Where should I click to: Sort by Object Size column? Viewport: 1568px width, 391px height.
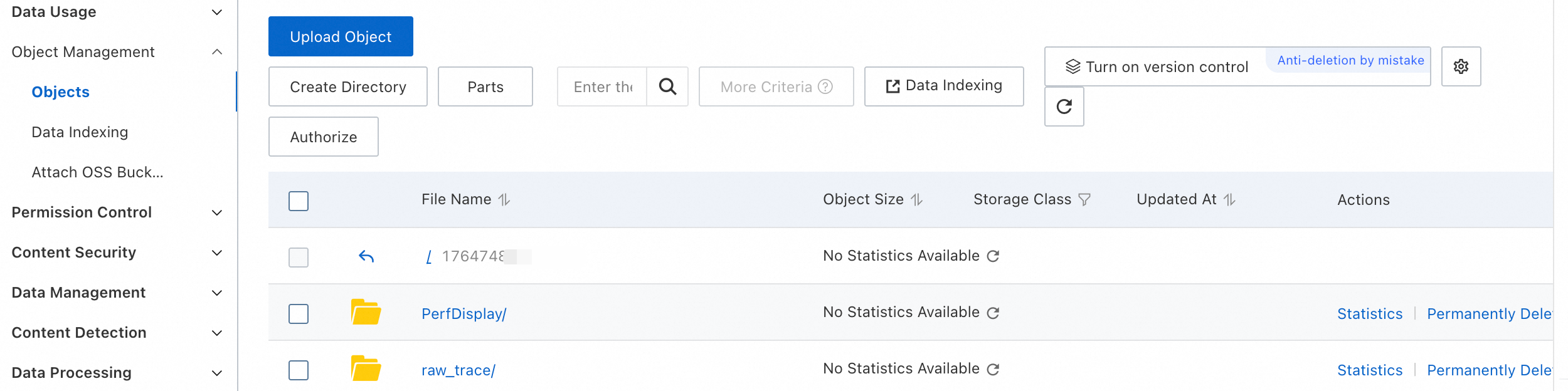(x=917, y=200)
